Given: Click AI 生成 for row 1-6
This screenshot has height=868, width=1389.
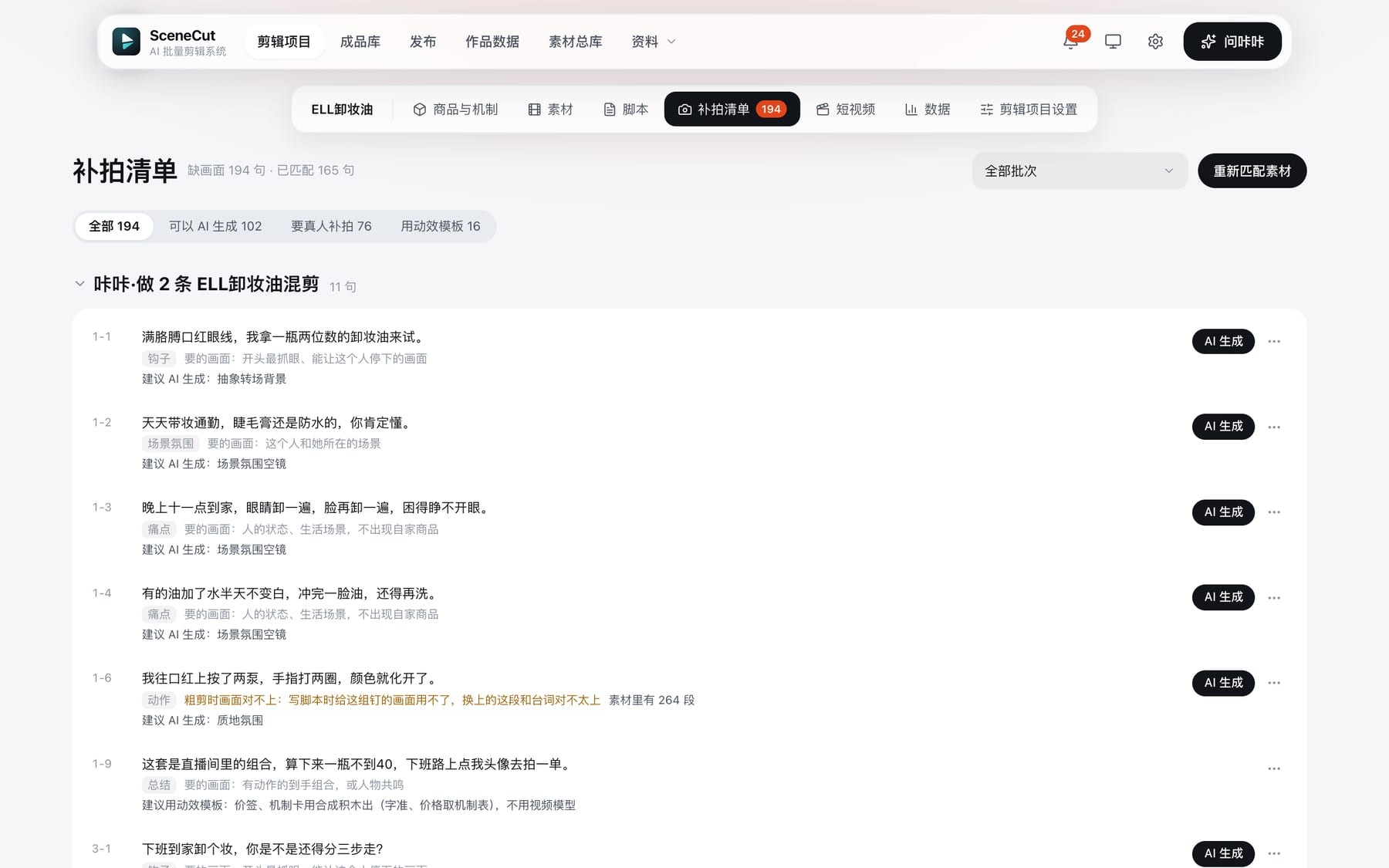Looking at the screenshot, I should click(1223, 683).
